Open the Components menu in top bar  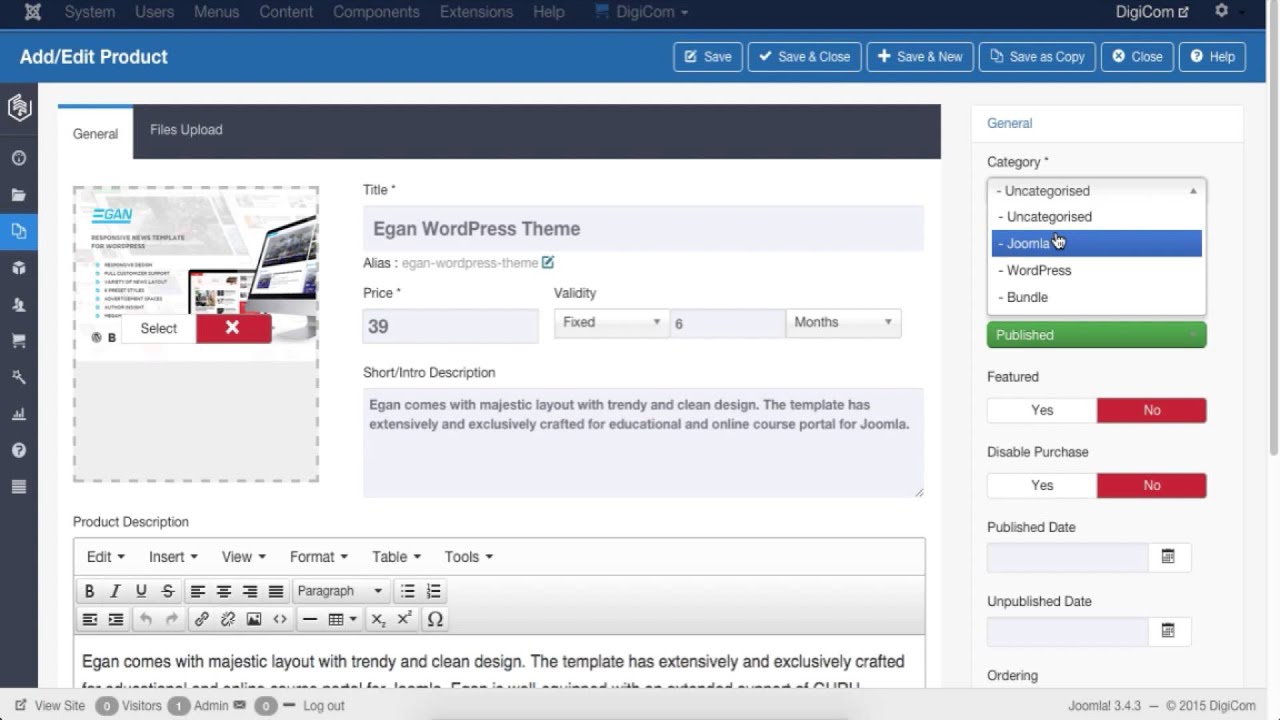[x=376, y=12]
